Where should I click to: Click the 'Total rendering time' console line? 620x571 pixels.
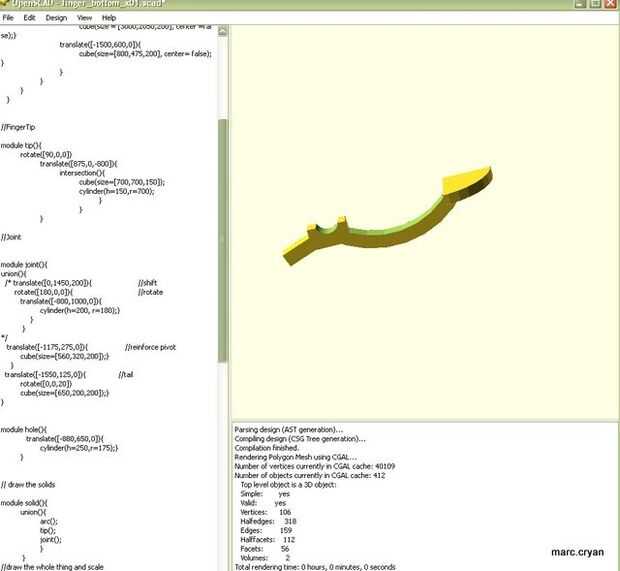click(x=315, y=567)
